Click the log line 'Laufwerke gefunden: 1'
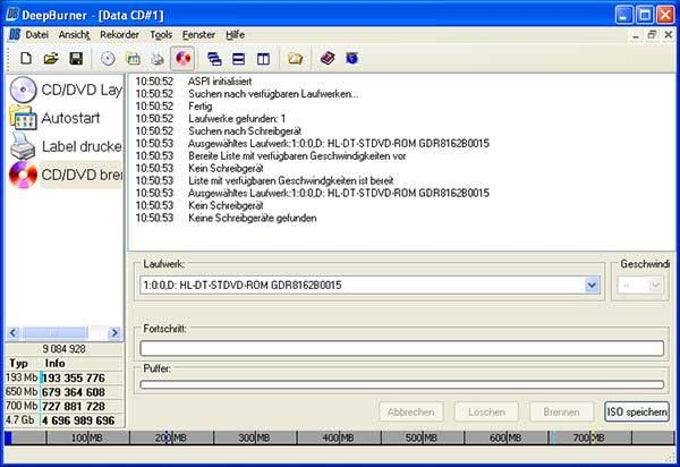 (x=237, y=118)
